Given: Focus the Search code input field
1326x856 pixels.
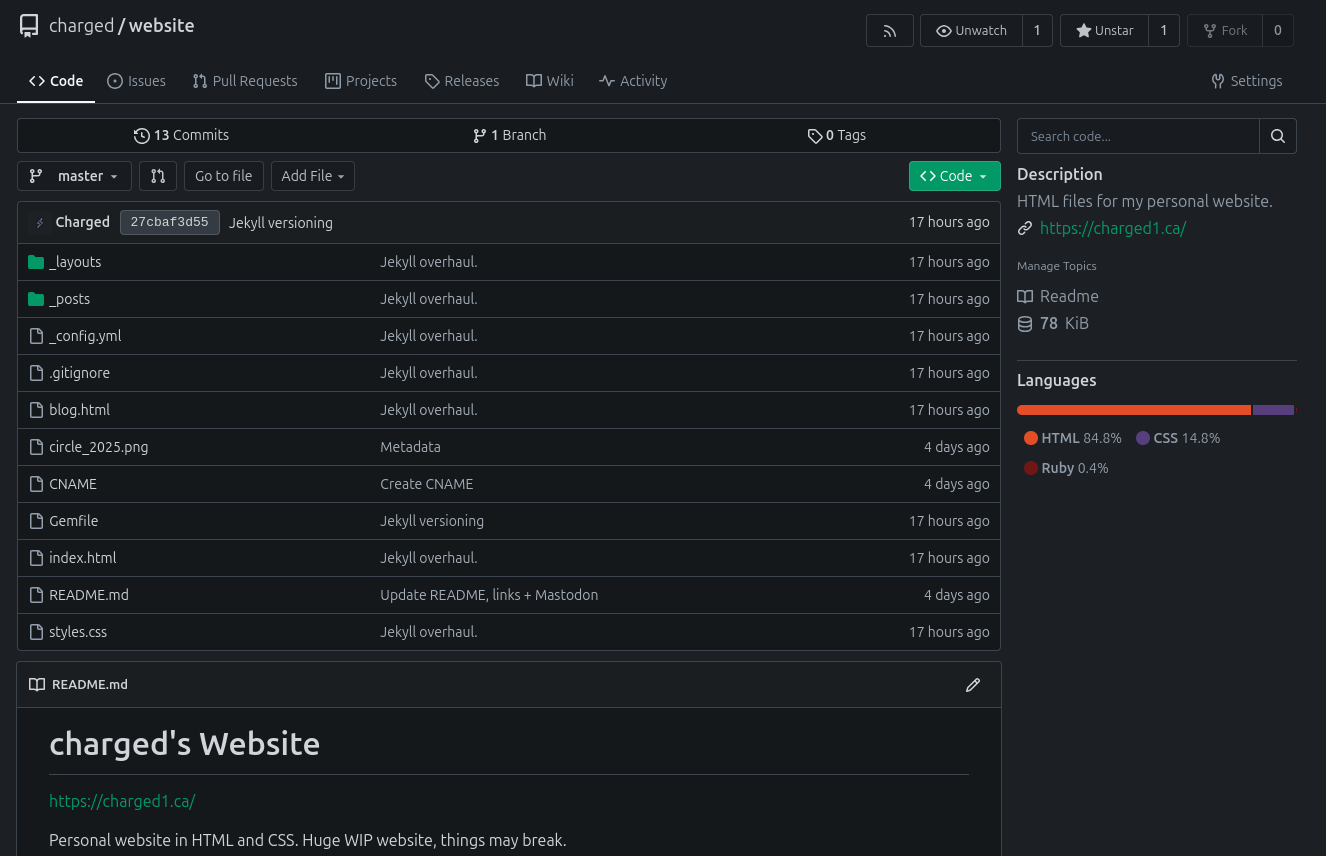Looking at the screenshot, I should pyautogui.click(x=1137, y=136).
